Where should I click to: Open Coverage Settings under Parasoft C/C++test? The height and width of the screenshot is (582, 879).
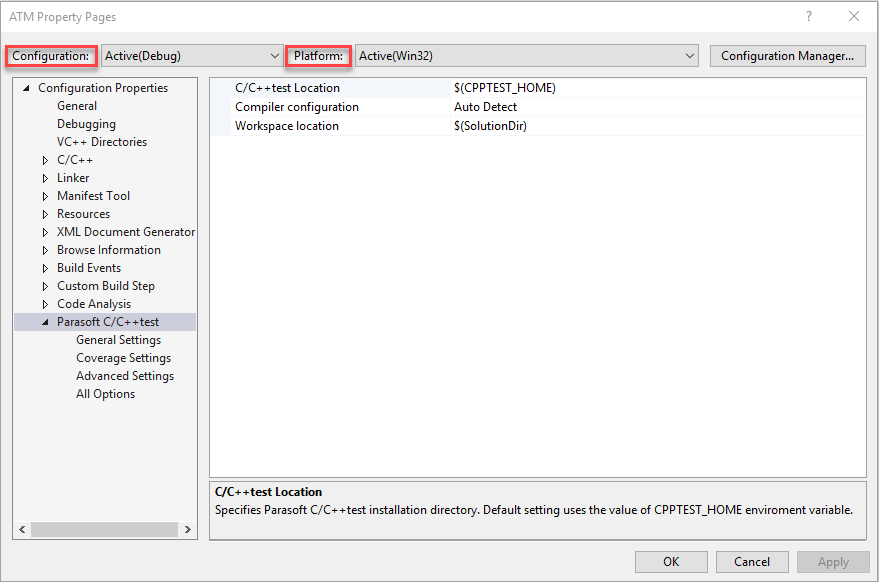[x=123, y=358]
